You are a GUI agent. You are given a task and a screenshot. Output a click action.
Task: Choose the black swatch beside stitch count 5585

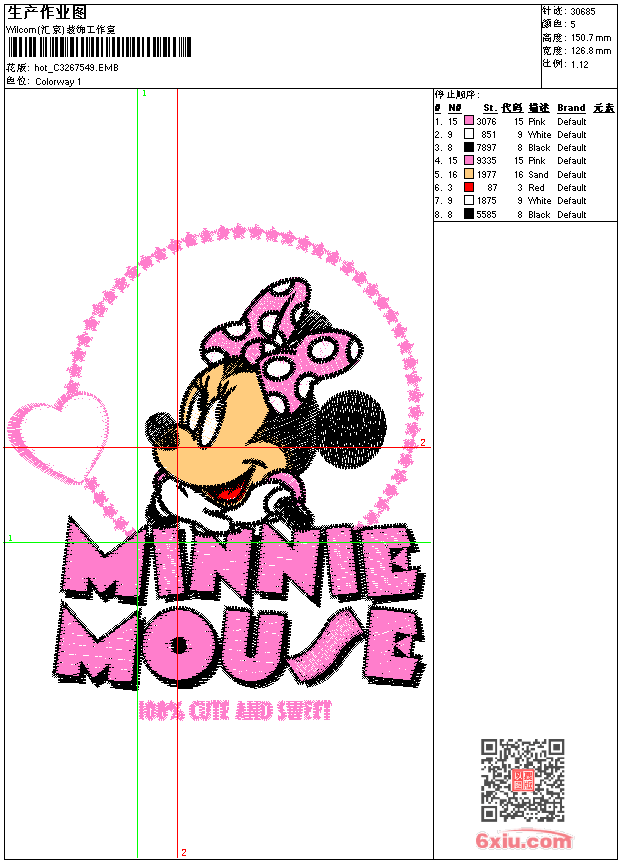click(469, 214)
